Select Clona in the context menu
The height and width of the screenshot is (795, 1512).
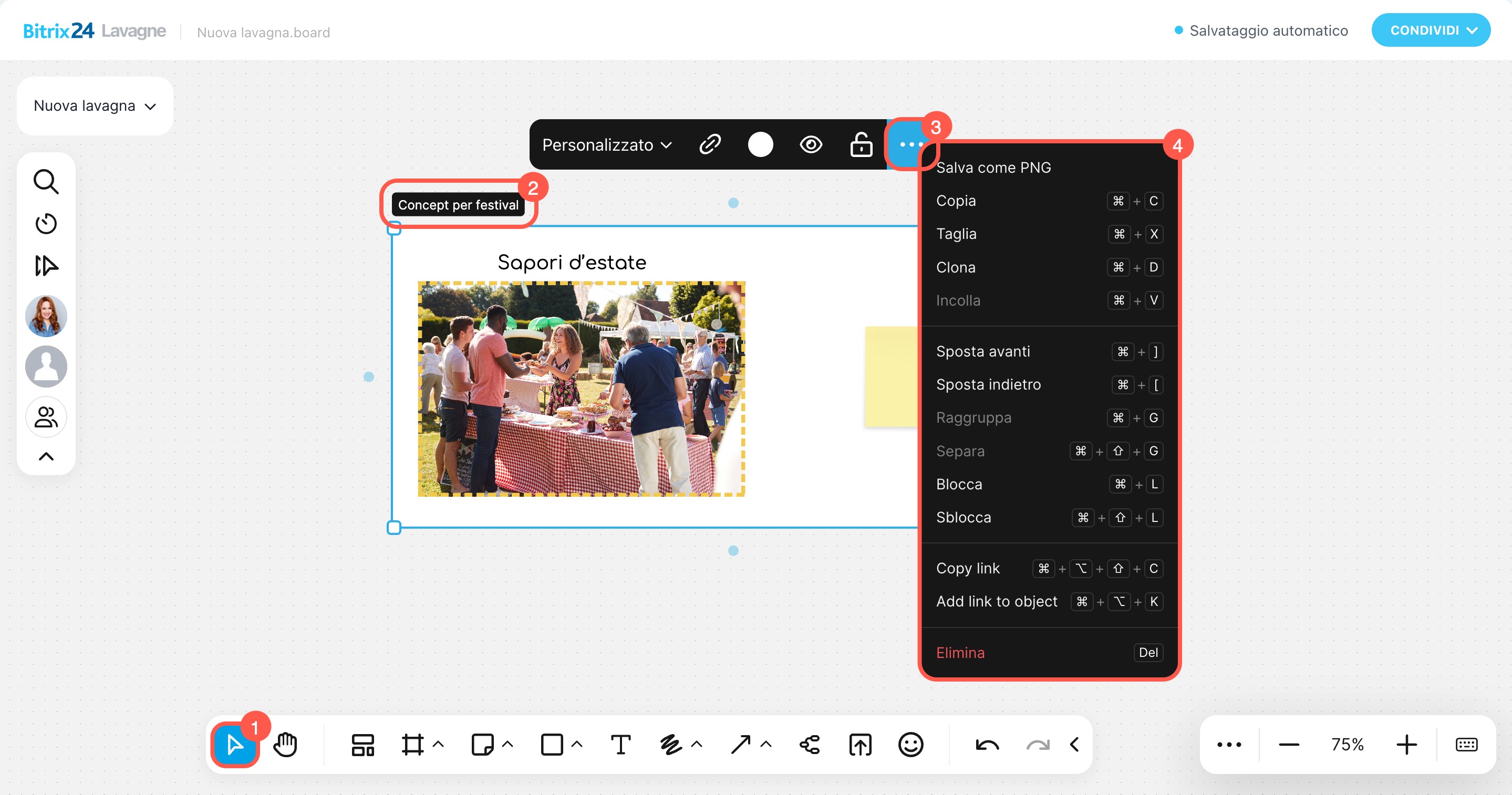[956, 268]
